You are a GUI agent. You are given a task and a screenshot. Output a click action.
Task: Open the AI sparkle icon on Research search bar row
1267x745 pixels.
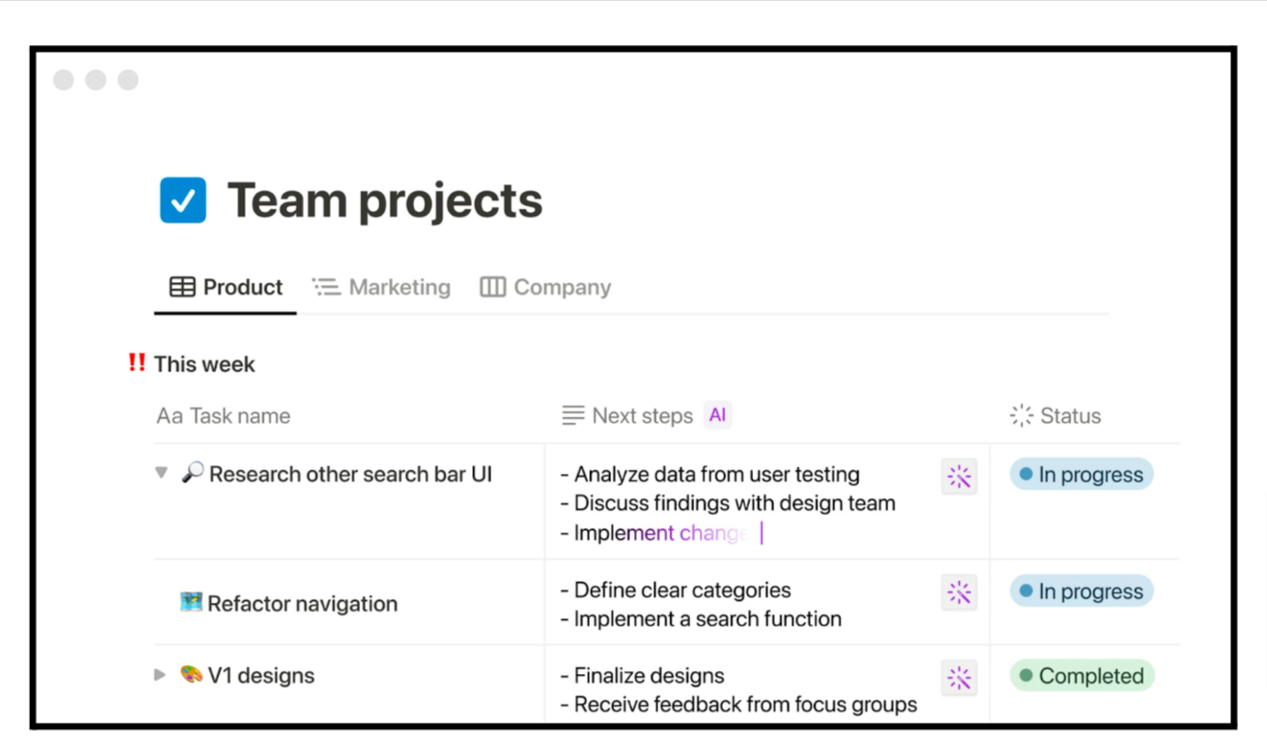coord(958,477)
